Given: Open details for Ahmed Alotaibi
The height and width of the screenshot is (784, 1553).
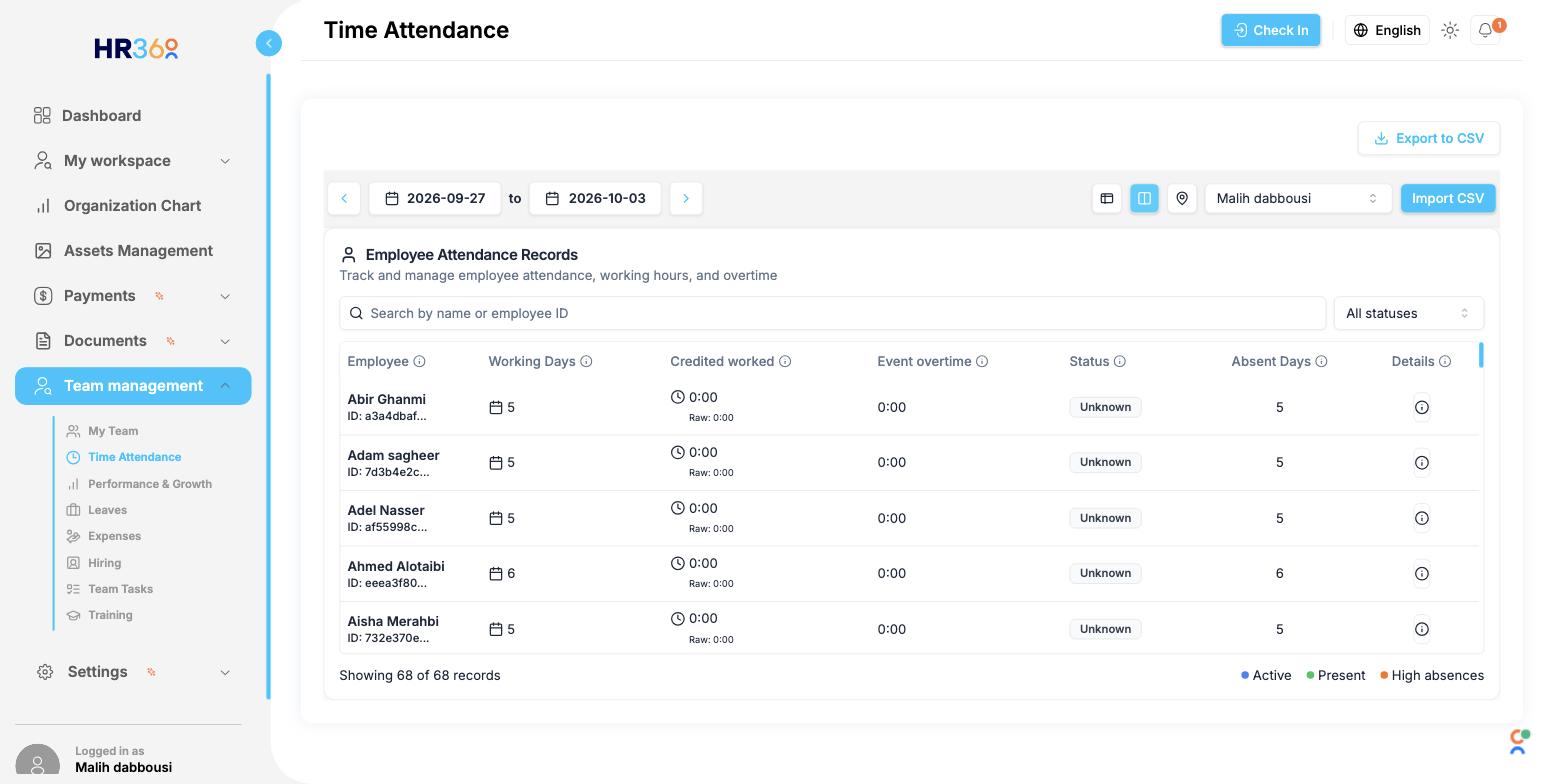Looking at the screenshot, I should click(x=1422, y=573).
